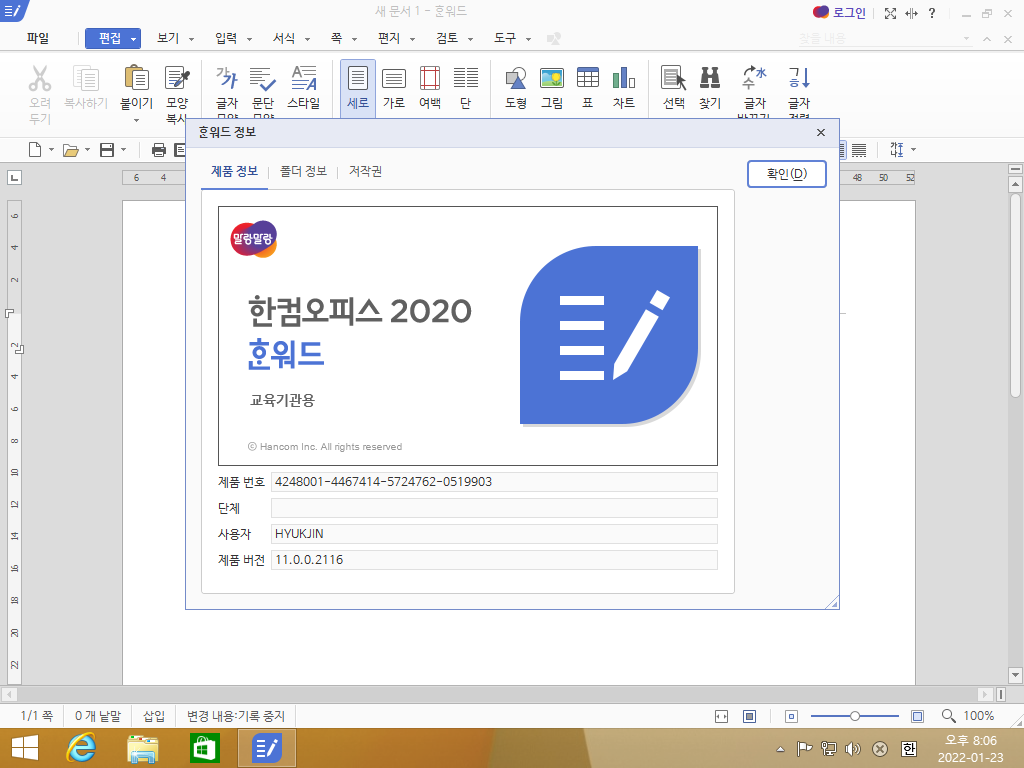This screenshot has height=768, width=1024.
Task: Click the 오려두기 (cut) scissors icon
Action: pyautogui.click(x=40, y=78)
